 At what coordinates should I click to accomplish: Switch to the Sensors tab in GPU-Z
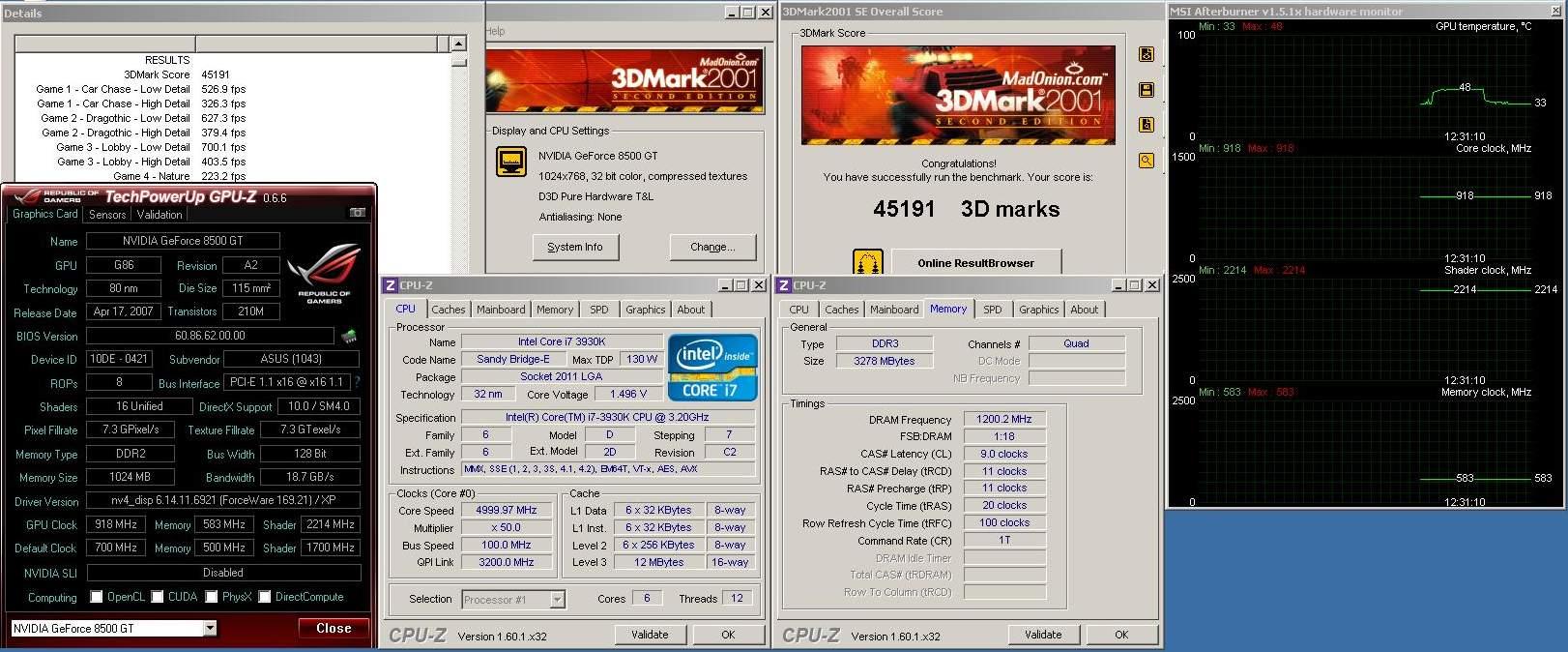click(107, 215)
